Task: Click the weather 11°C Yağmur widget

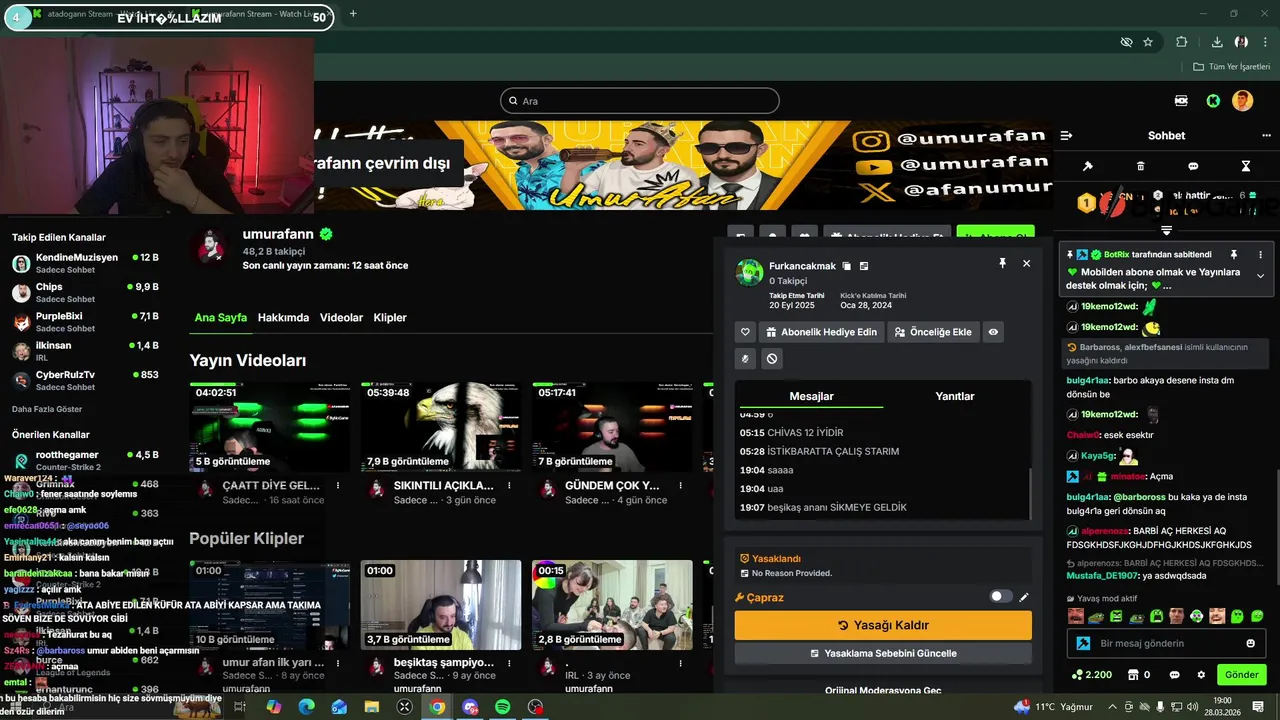Action: point(1054,707)
